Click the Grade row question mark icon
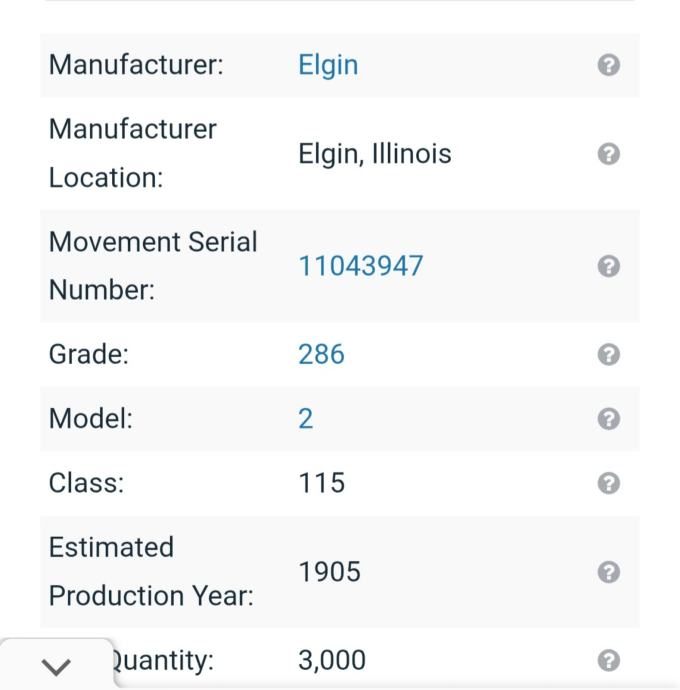Viewport: 680px width, 690px height. 608,355
